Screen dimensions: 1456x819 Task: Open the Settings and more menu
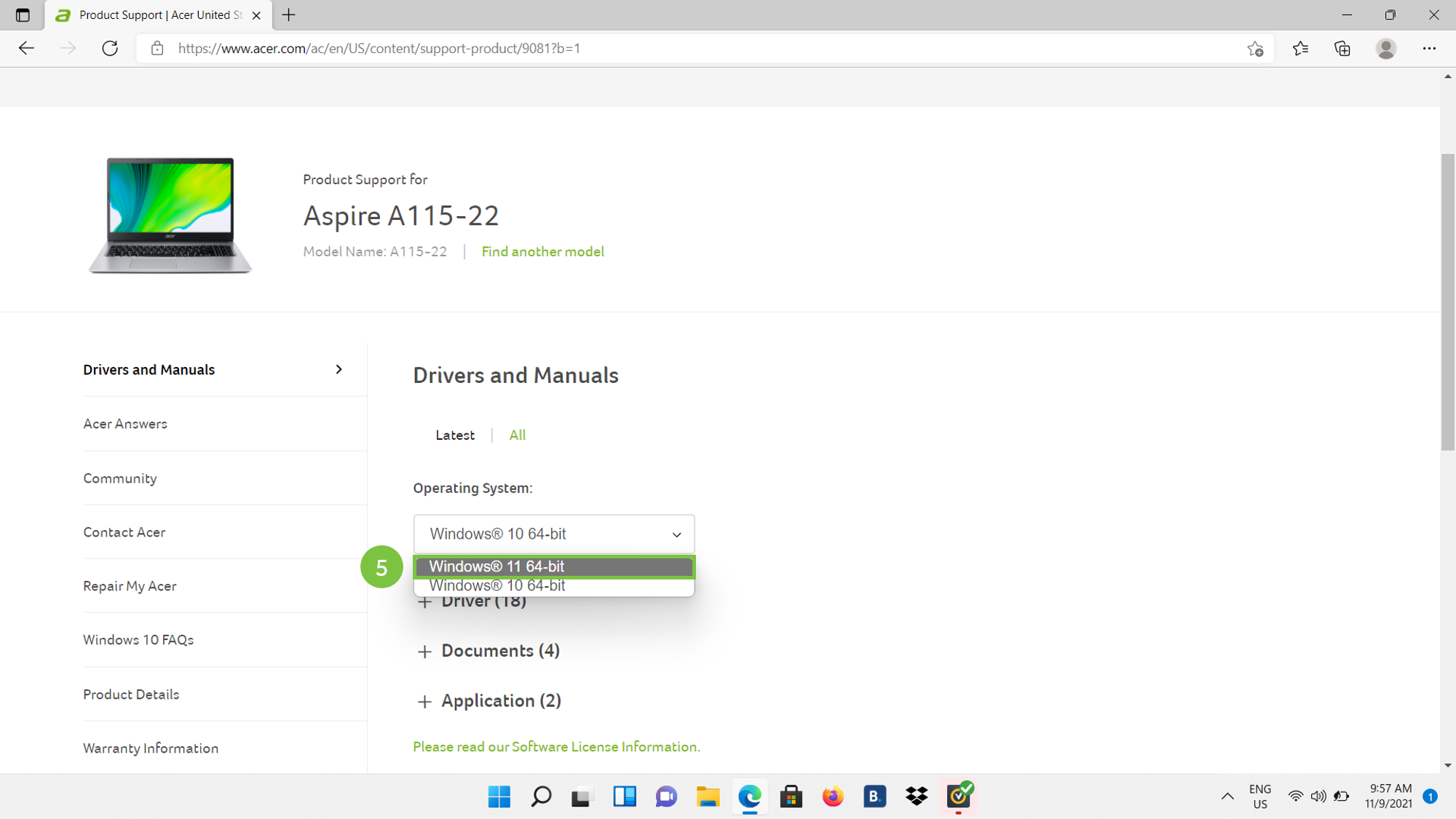point(1429,48)
